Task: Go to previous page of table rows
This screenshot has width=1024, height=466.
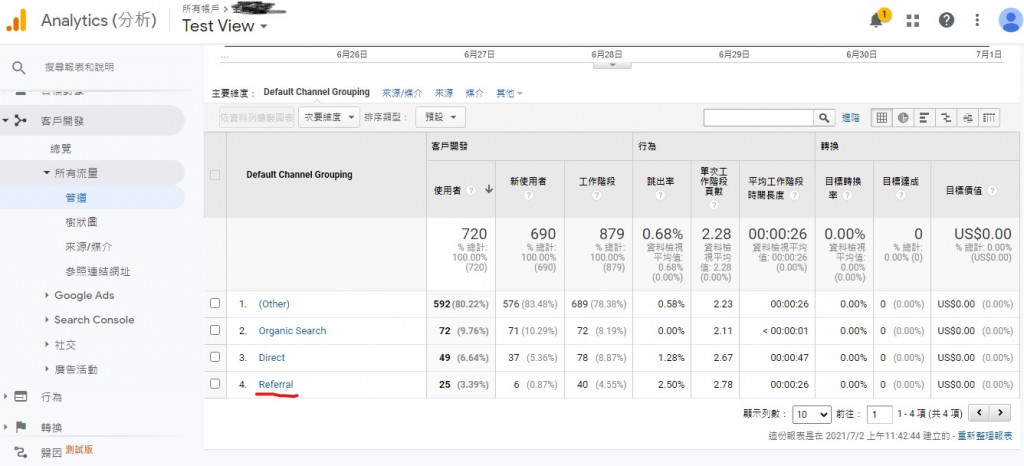Action: (x=978, y=413)
